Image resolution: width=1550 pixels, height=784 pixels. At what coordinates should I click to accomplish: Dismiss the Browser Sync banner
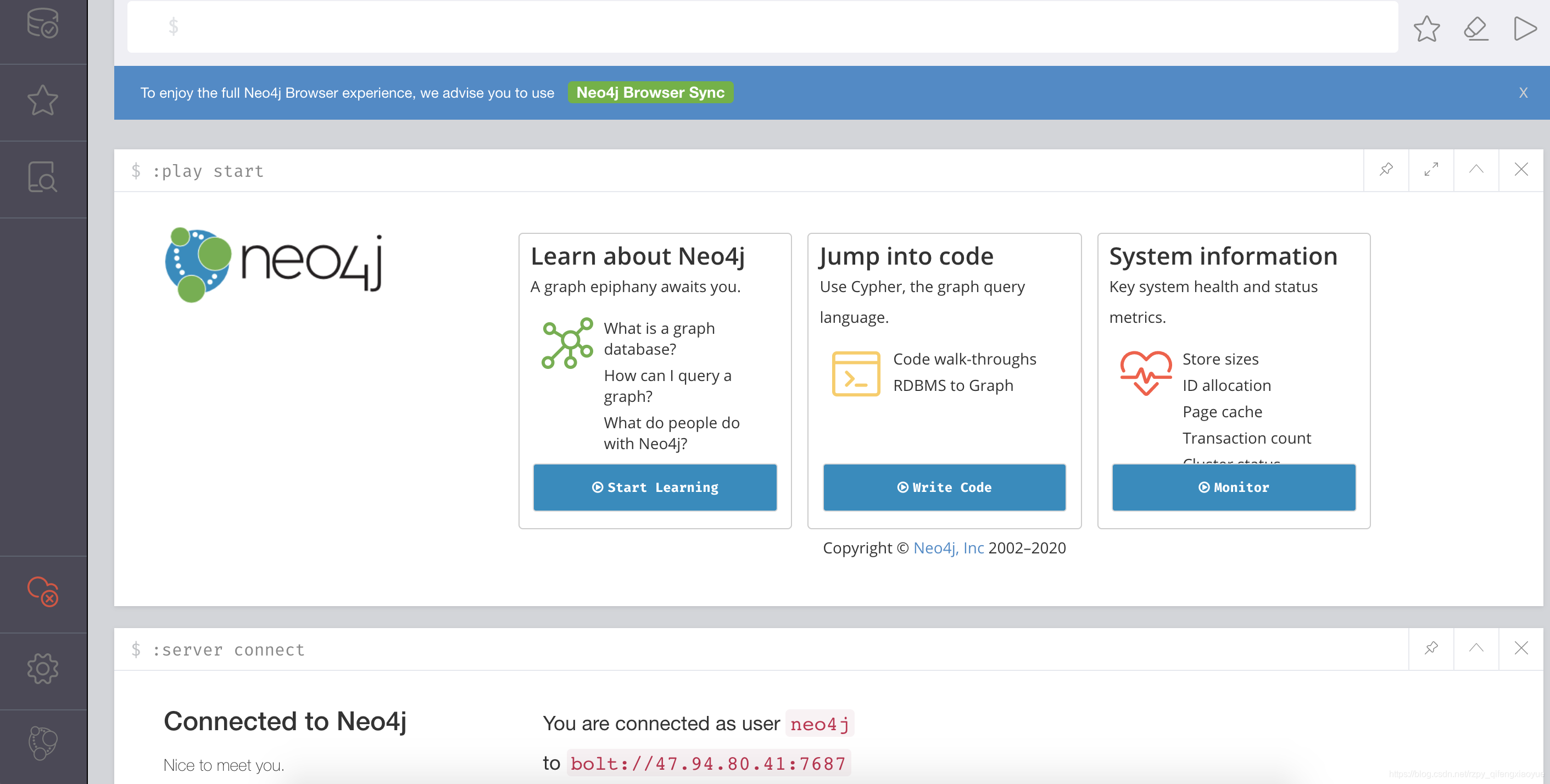pyautogui.click(x=1523, y=93)
